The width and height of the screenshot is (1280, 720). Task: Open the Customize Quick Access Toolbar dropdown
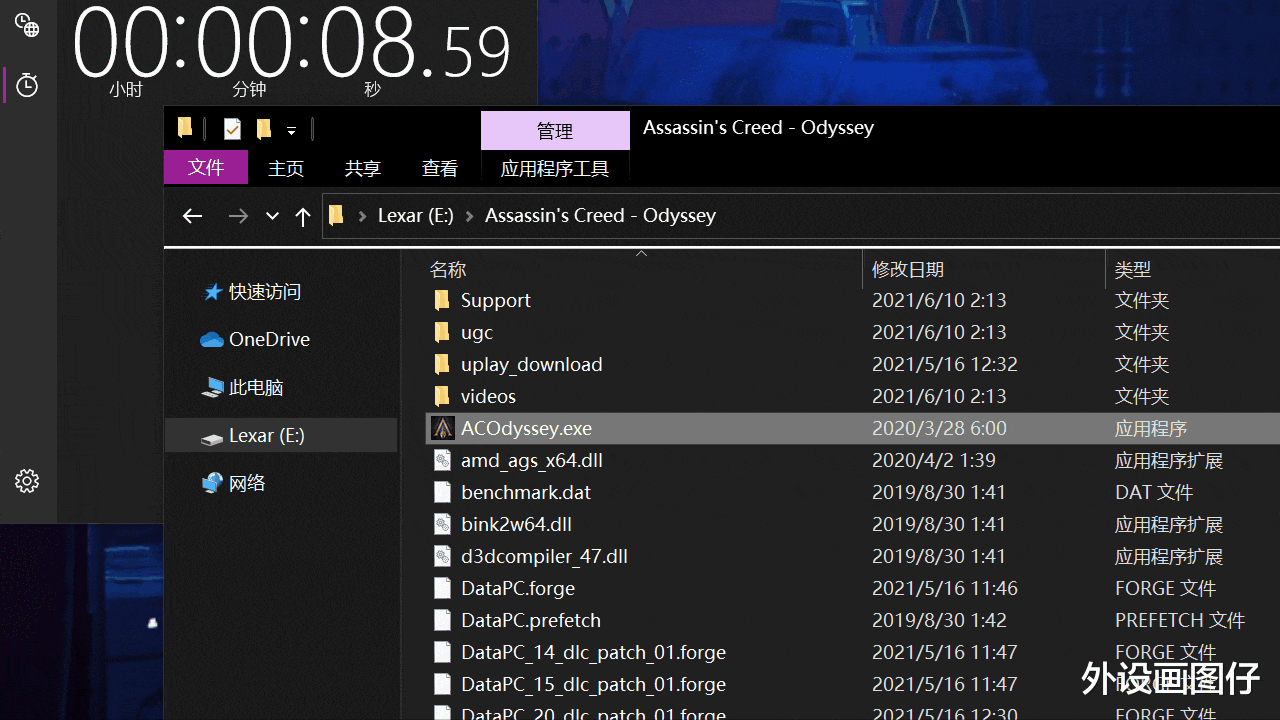click(291, 130)
